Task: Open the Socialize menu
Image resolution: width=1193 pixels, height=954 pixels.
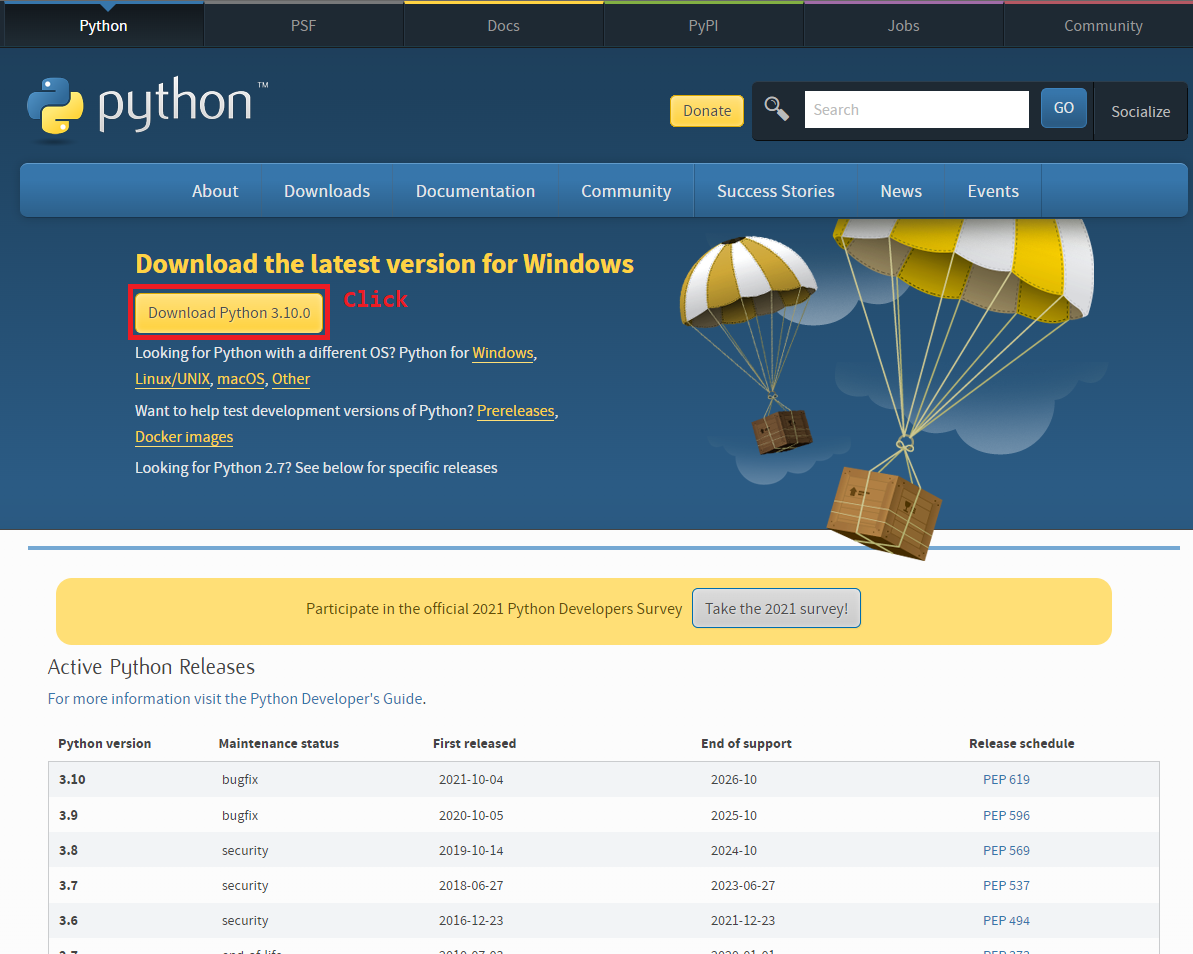Action: pos(1141,112)
